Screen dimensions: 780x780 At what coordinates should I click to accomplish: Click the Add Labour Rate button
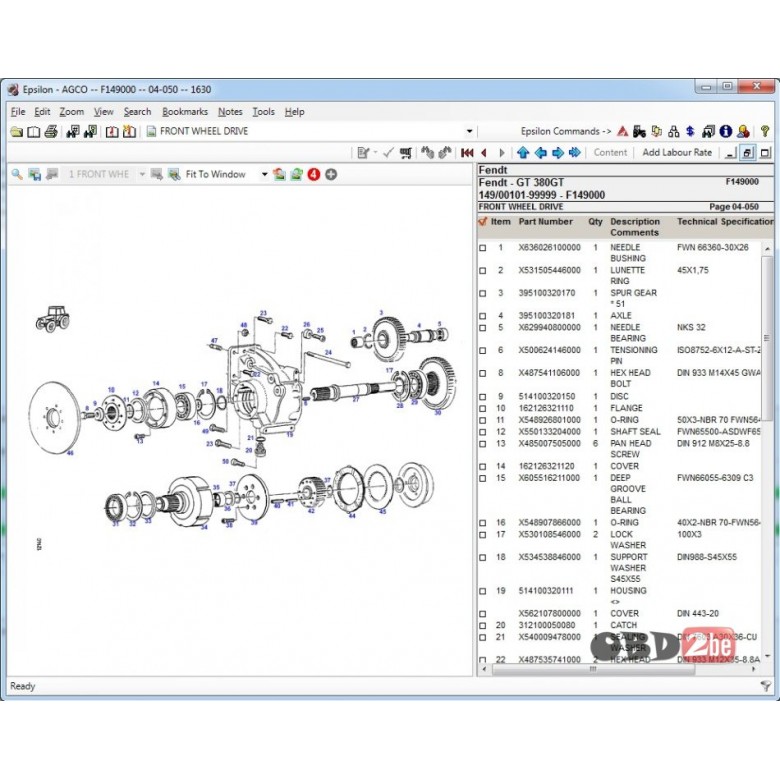[677, 153]
